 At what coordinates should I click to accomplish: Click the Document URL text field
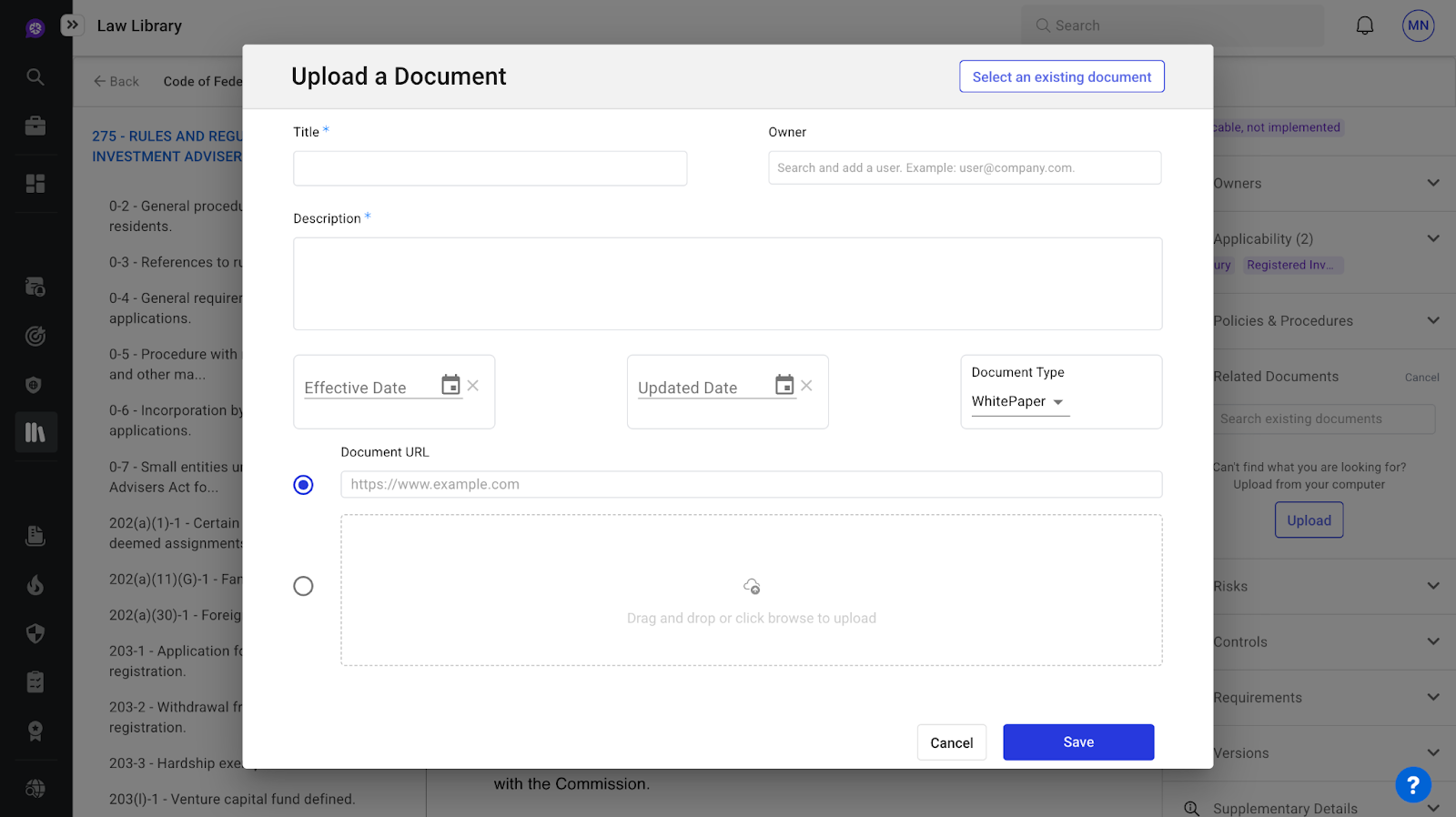click(x=751, y=485)
